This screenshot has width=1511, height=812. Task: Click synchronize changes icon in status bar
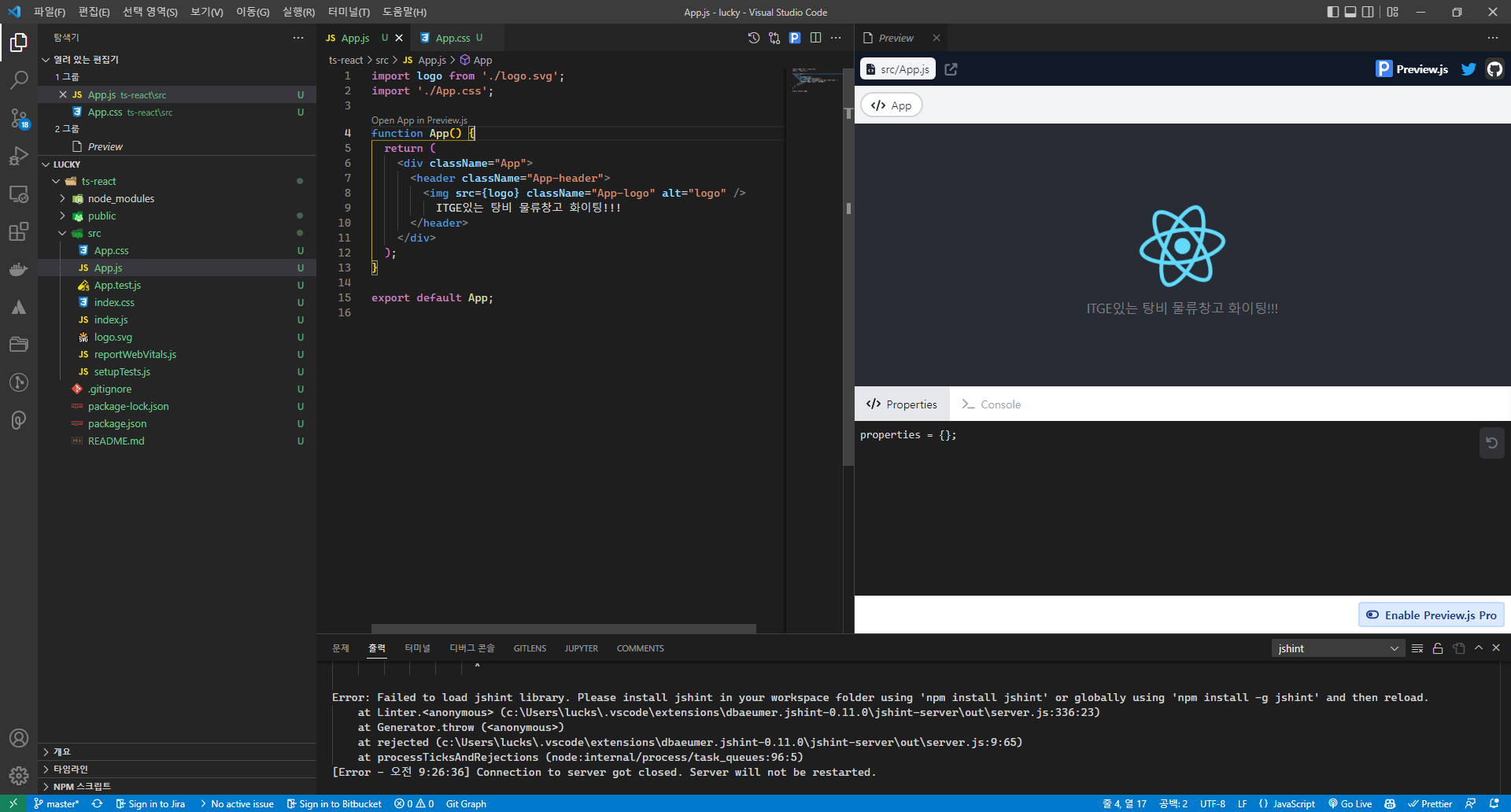tap(97, 803)
